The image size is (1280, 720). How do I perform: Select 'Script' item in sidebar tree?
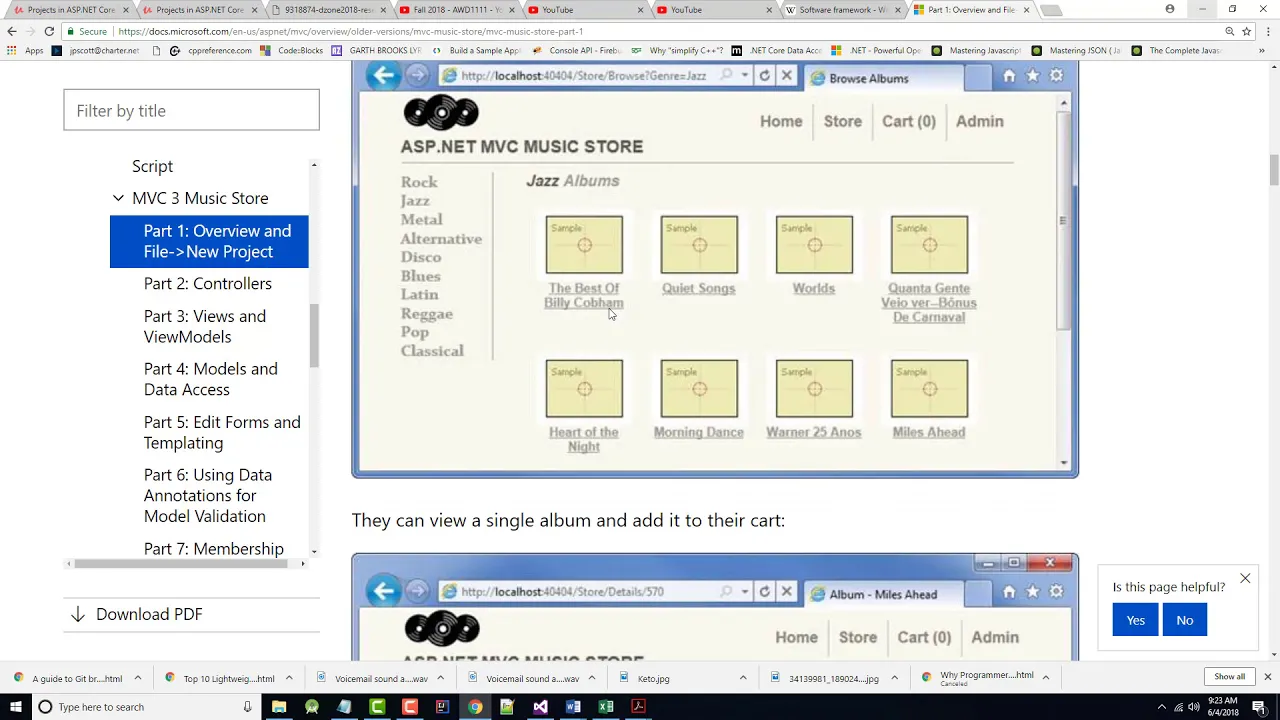click(152, 166)
